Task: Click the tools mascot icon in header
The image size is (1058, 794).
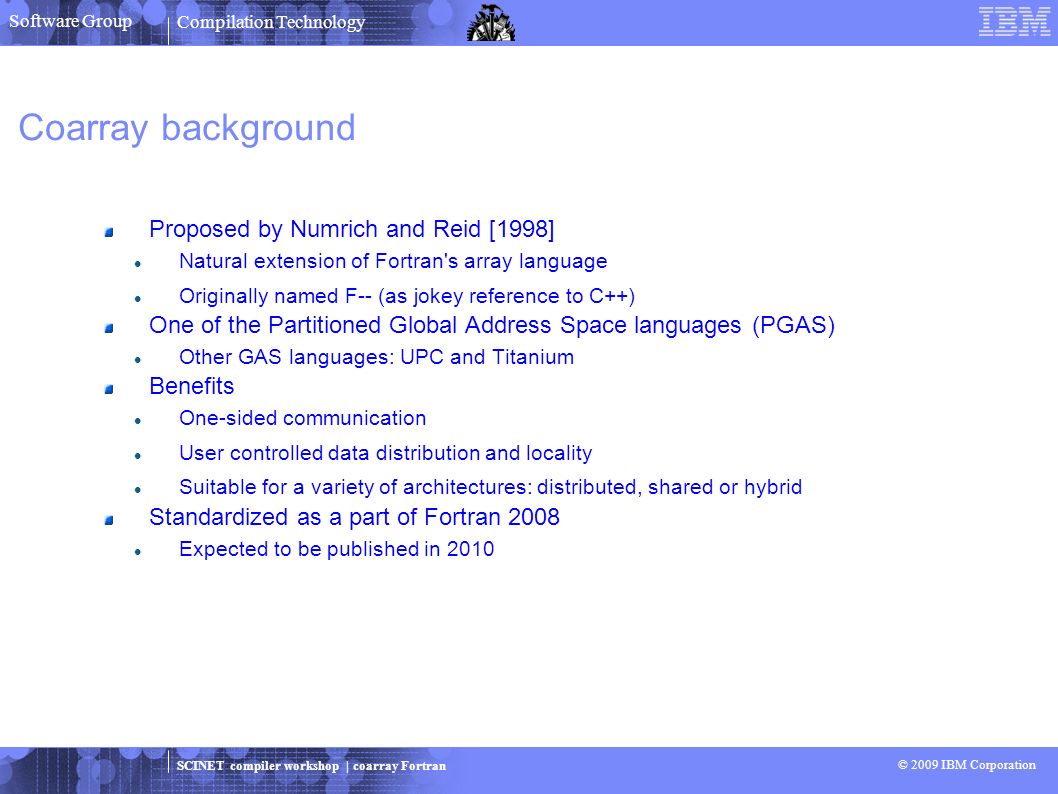Action: point(491,23)
